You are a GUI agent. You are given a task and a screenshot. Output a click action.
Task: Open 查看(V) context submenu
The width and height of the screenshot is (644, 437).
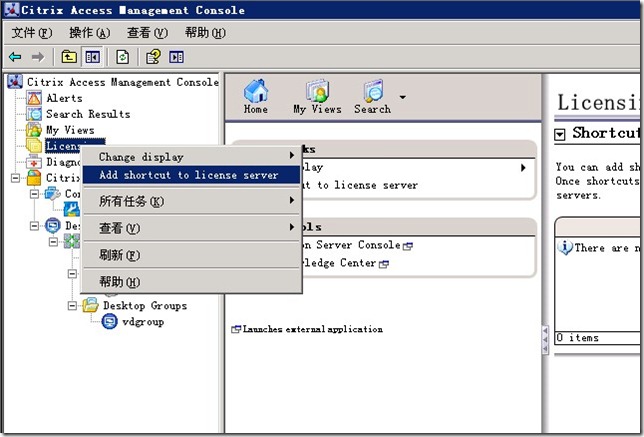191,228
